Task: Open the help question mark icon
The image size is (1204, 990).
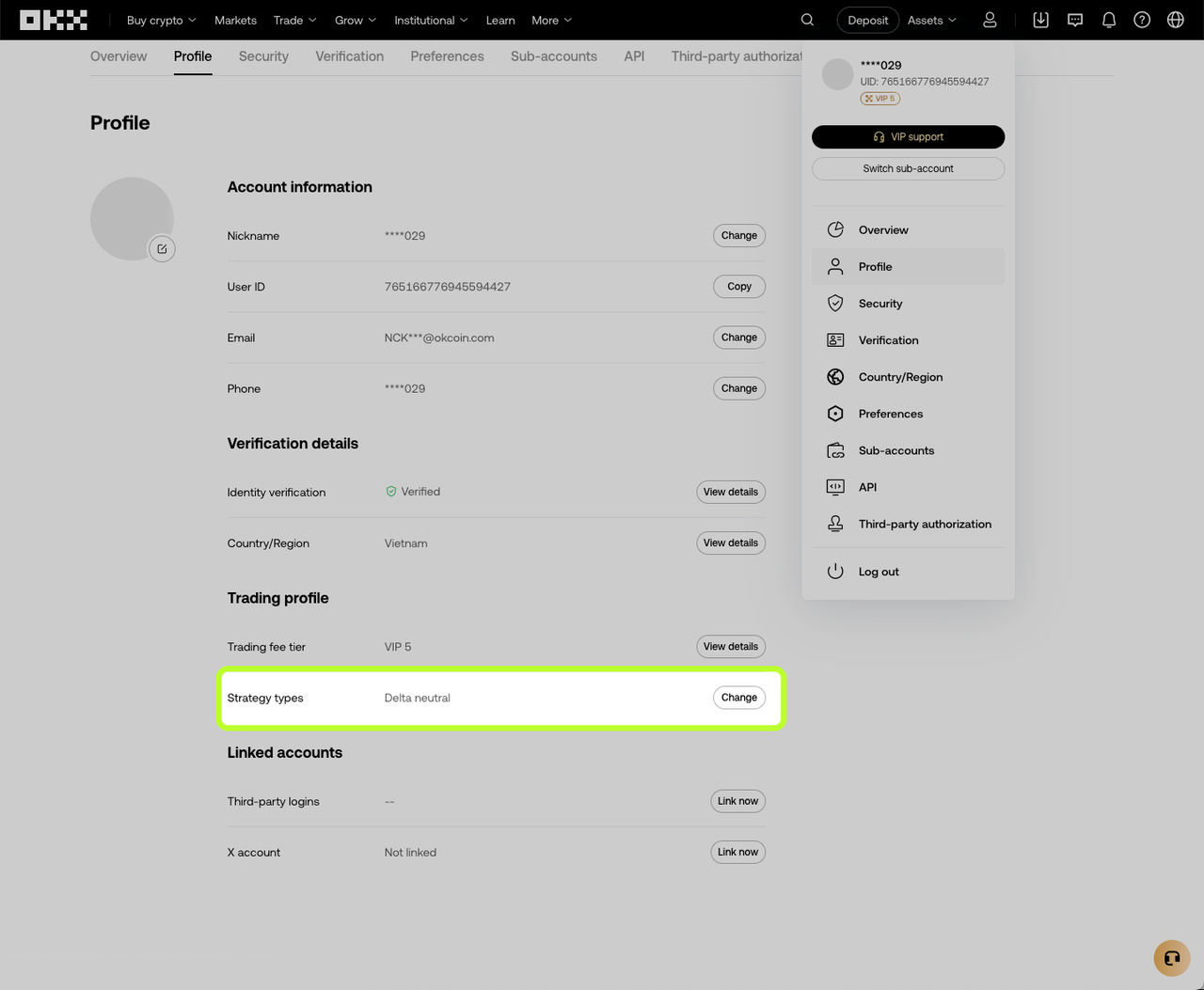Action: coord(1142,19)
